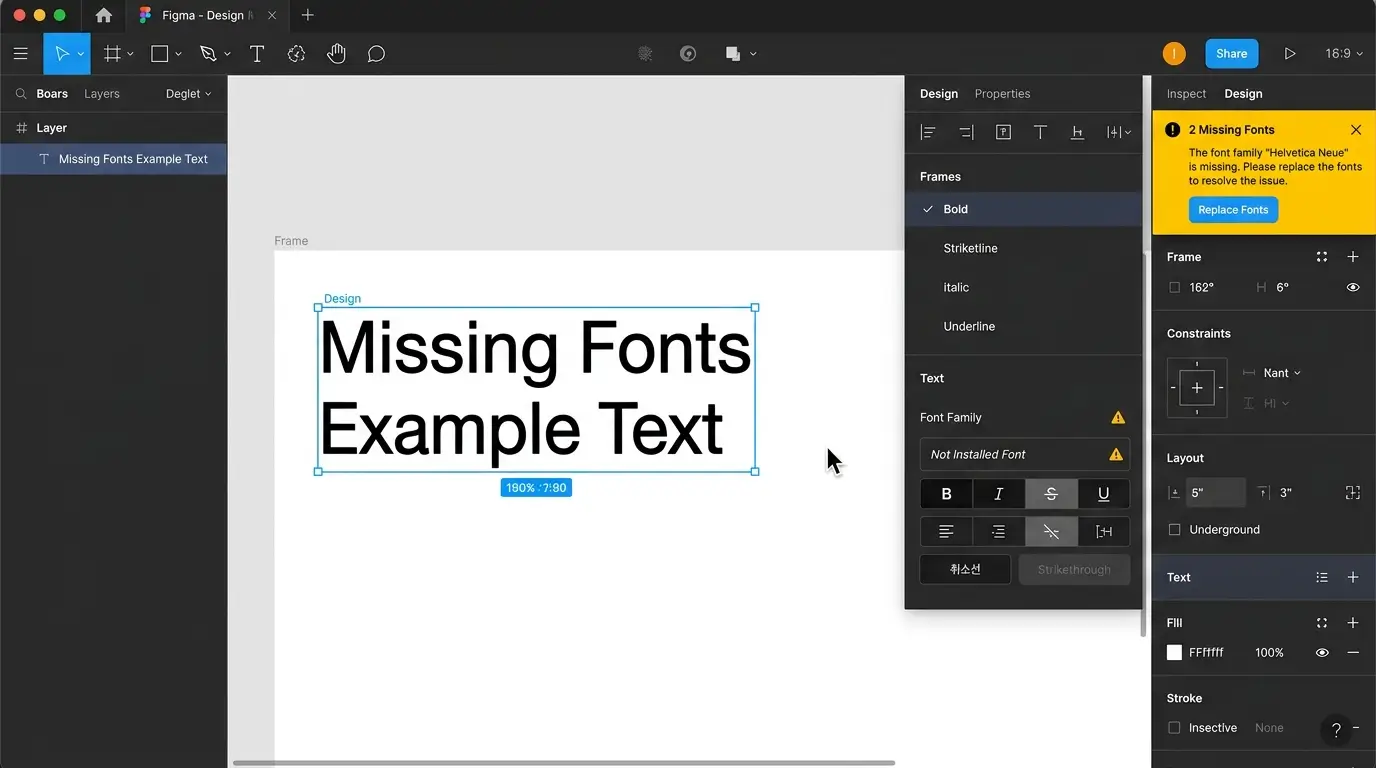
Task: Click the Present play icon
Action: click(x=1290, y=54)
